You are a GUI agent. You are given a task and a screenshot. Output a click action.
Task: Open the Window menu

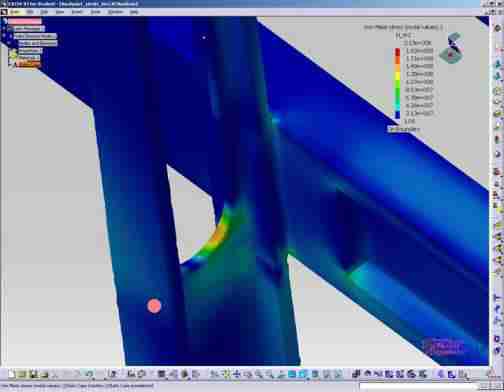click(x=115, y=12)
